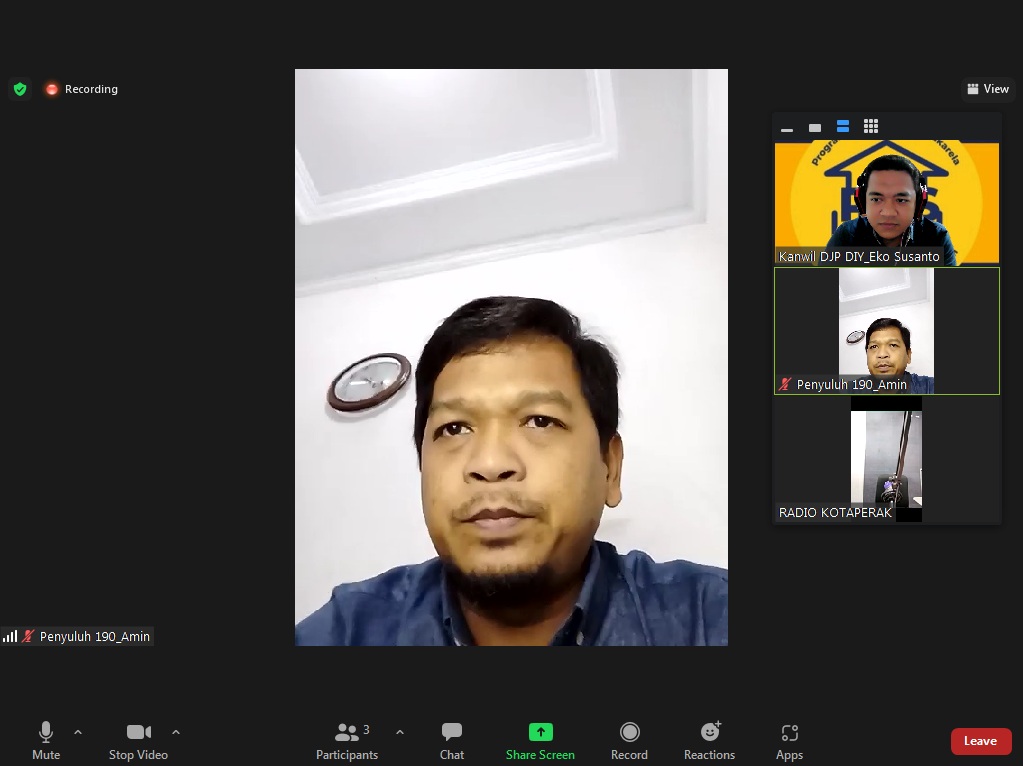Select the single-thumbnail active speaker layout
This screenshot has height=766, width=1023.
coord(815,127)
